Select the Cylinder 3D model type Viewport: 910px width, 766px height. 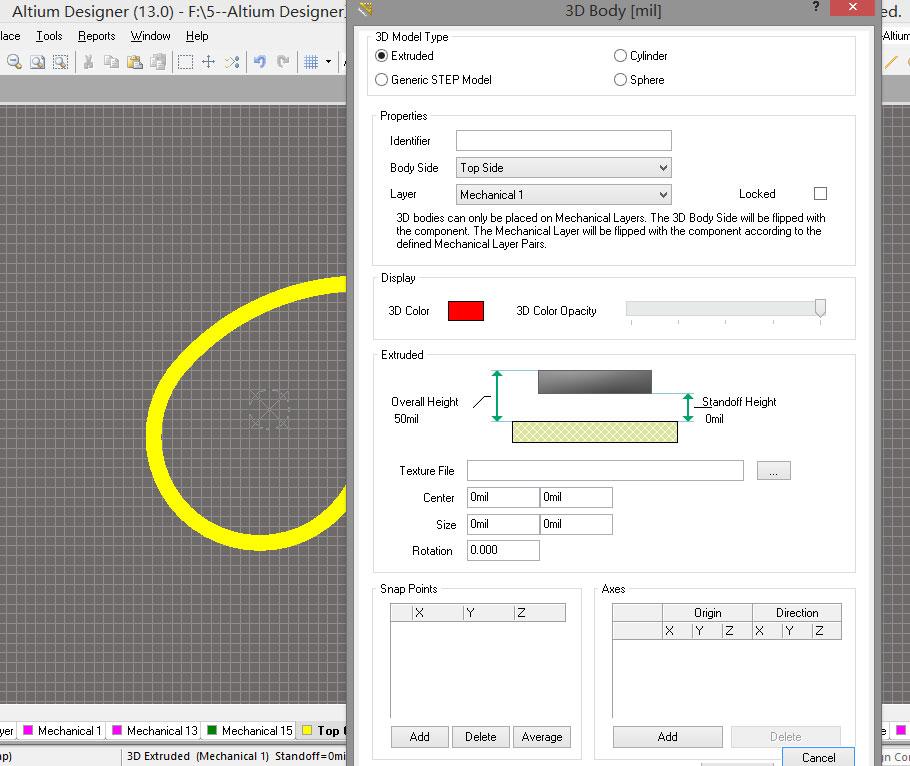coord(621,56)
